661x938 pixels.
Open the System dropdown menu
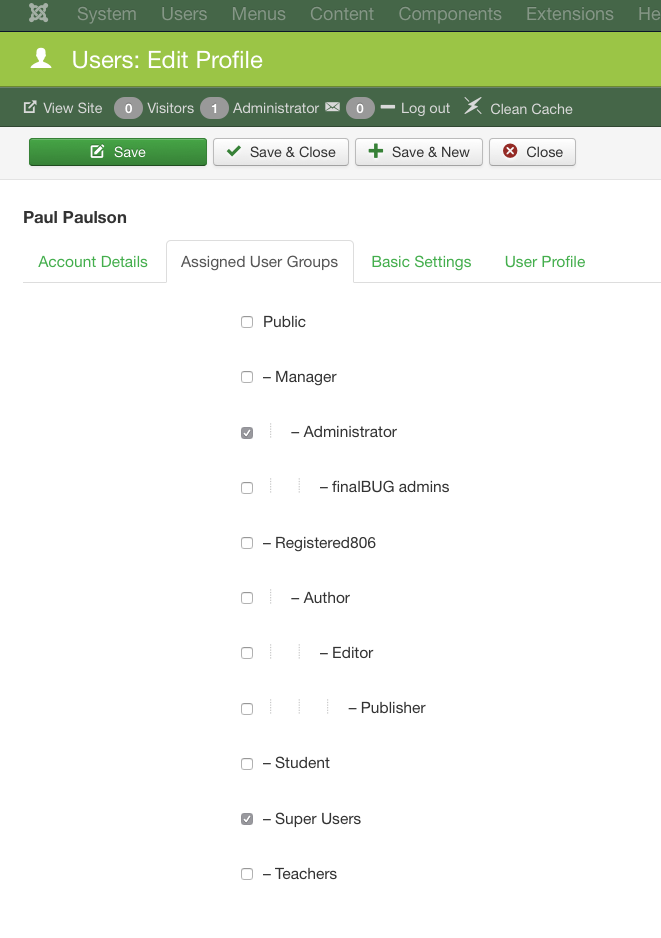pyautogui.click(x=107, y=14)
